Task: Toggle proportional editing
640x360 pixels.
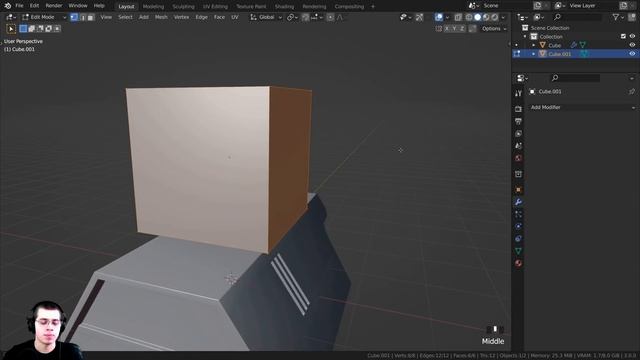Action: (330, 17)
